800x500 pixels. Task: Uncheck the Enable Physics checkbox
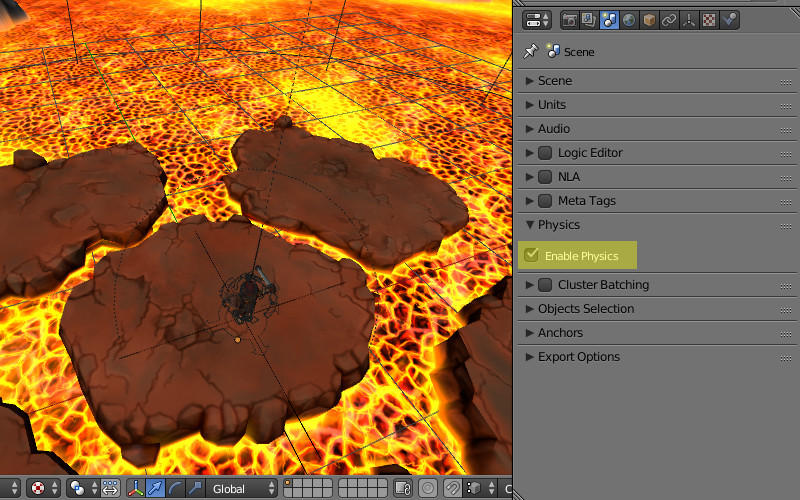pos(532,255)
